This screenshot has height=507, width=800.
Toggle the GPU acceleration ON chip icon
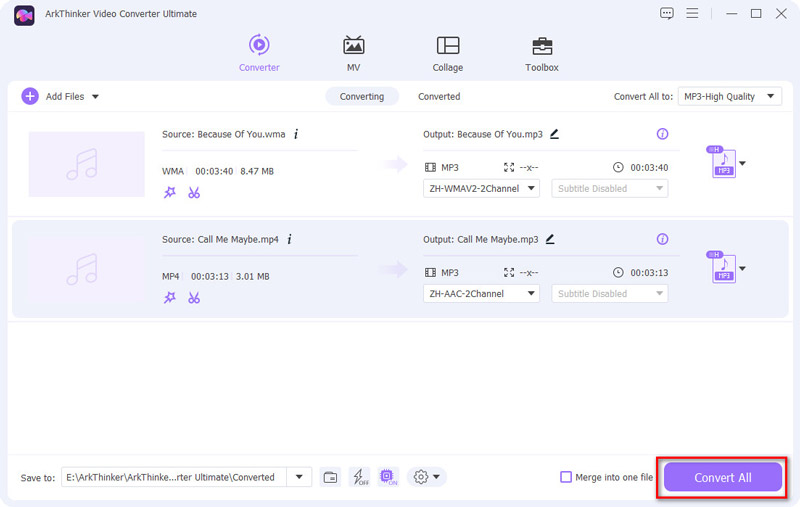pyautogui.click(x=388, y=477)
